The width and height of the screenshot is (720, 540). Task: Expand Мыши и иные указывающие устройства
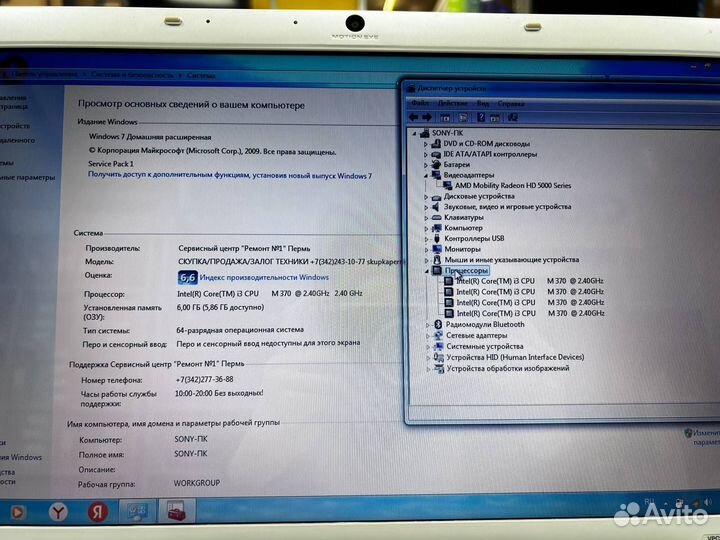click(427, 260)
